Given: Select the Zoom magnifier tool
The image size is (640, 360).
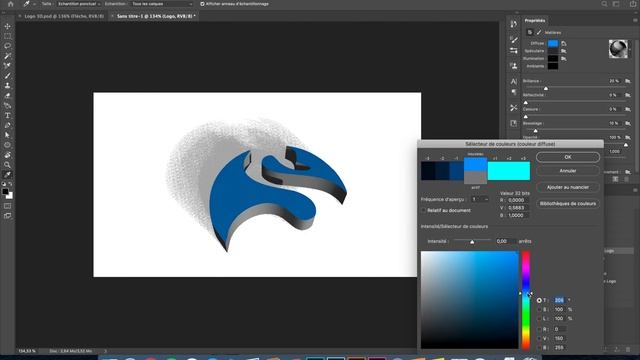Looking at the screenshot, I should click(x=7, y=165).
